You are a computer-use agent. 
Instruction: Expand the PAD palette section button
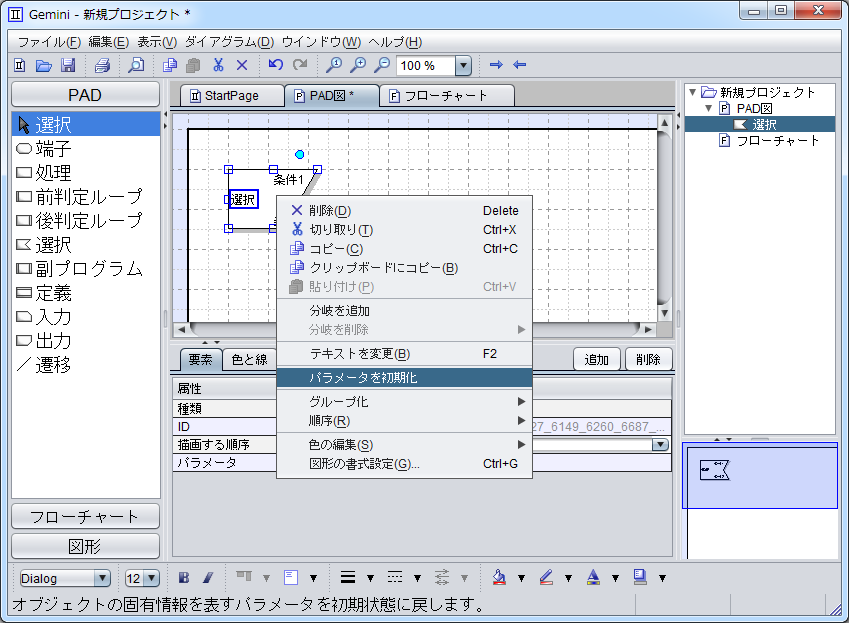(x=86, y=95)
